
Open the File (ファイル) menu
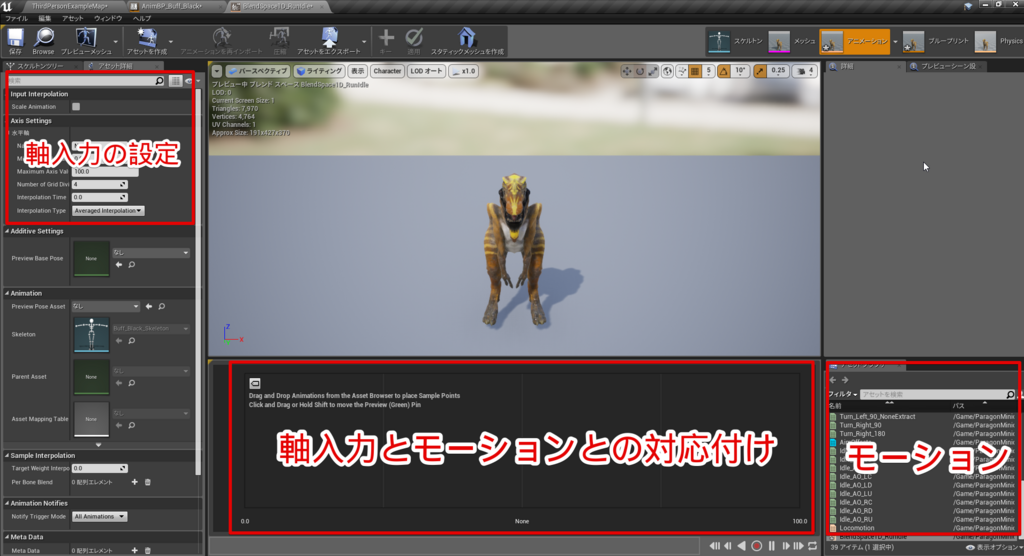click(x=16, y=18)
